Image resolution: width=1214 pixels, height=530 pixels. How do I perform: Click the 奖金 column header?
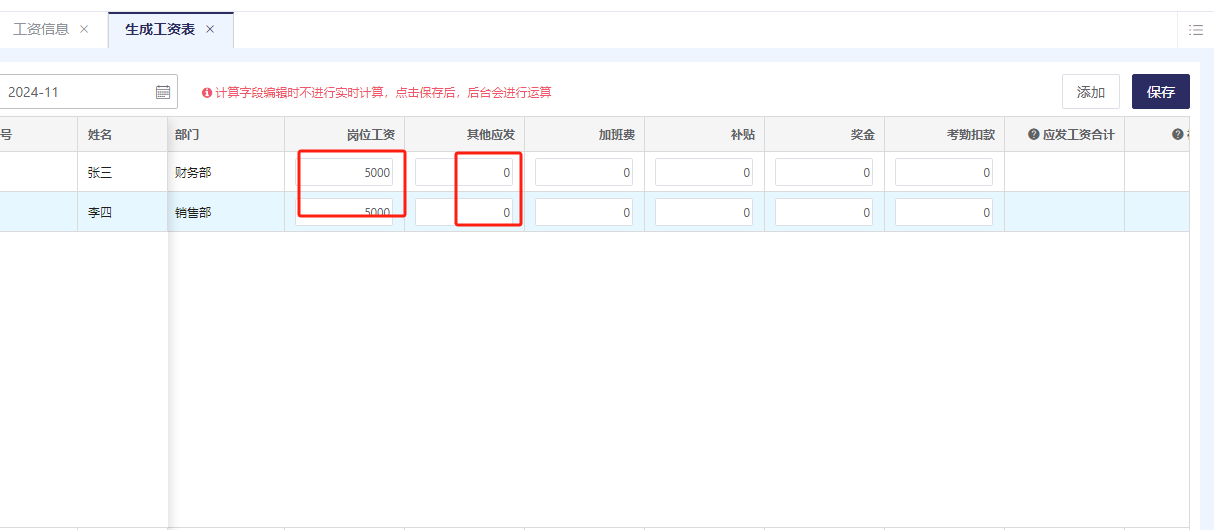pyautogui.click(x=825, y=134)
